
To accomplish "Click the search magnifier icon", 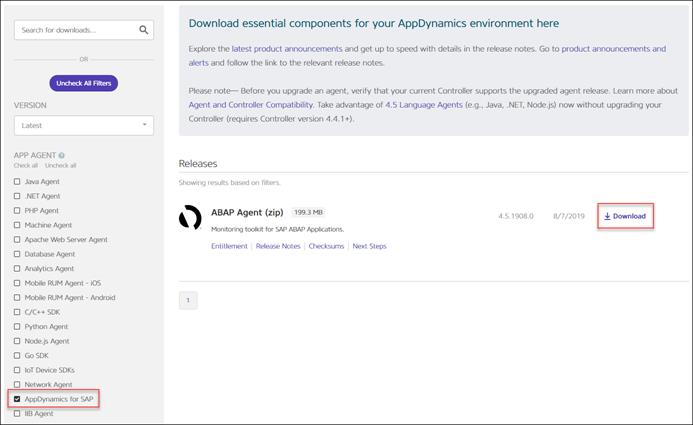I will 144,30.
